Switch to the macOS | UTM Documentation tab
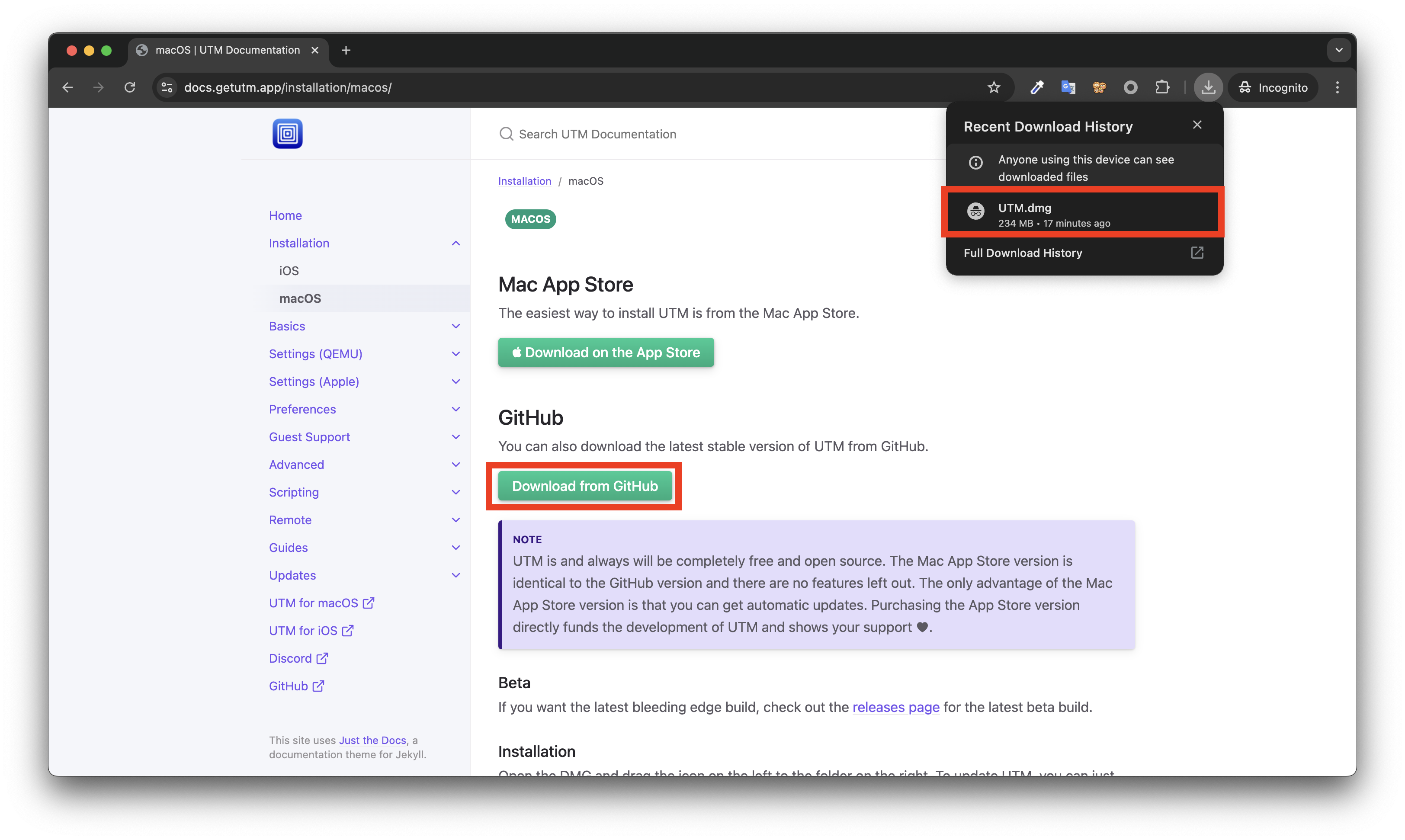 pos(228,50)
